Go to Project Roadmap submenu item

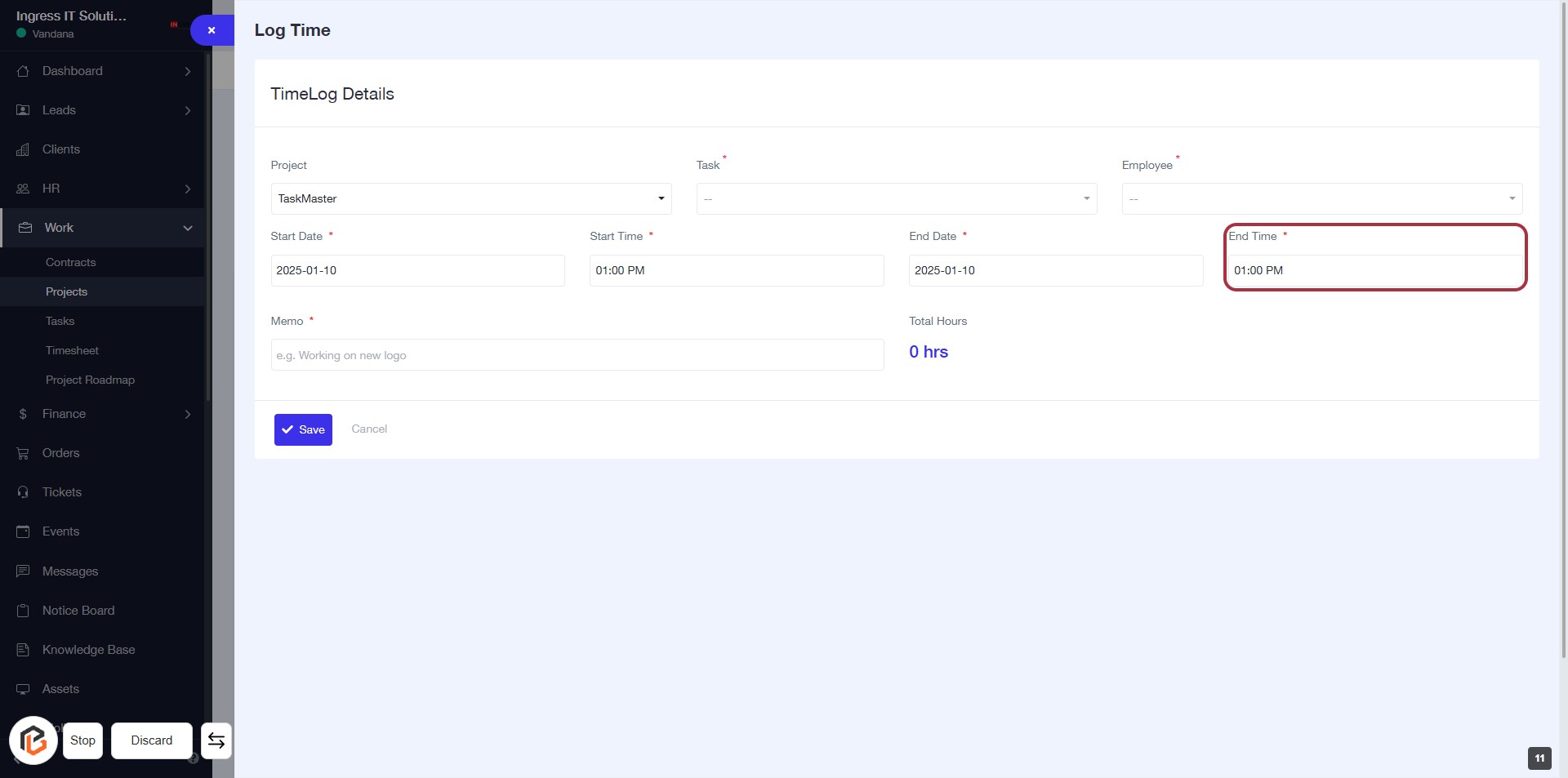pos(90,380)
